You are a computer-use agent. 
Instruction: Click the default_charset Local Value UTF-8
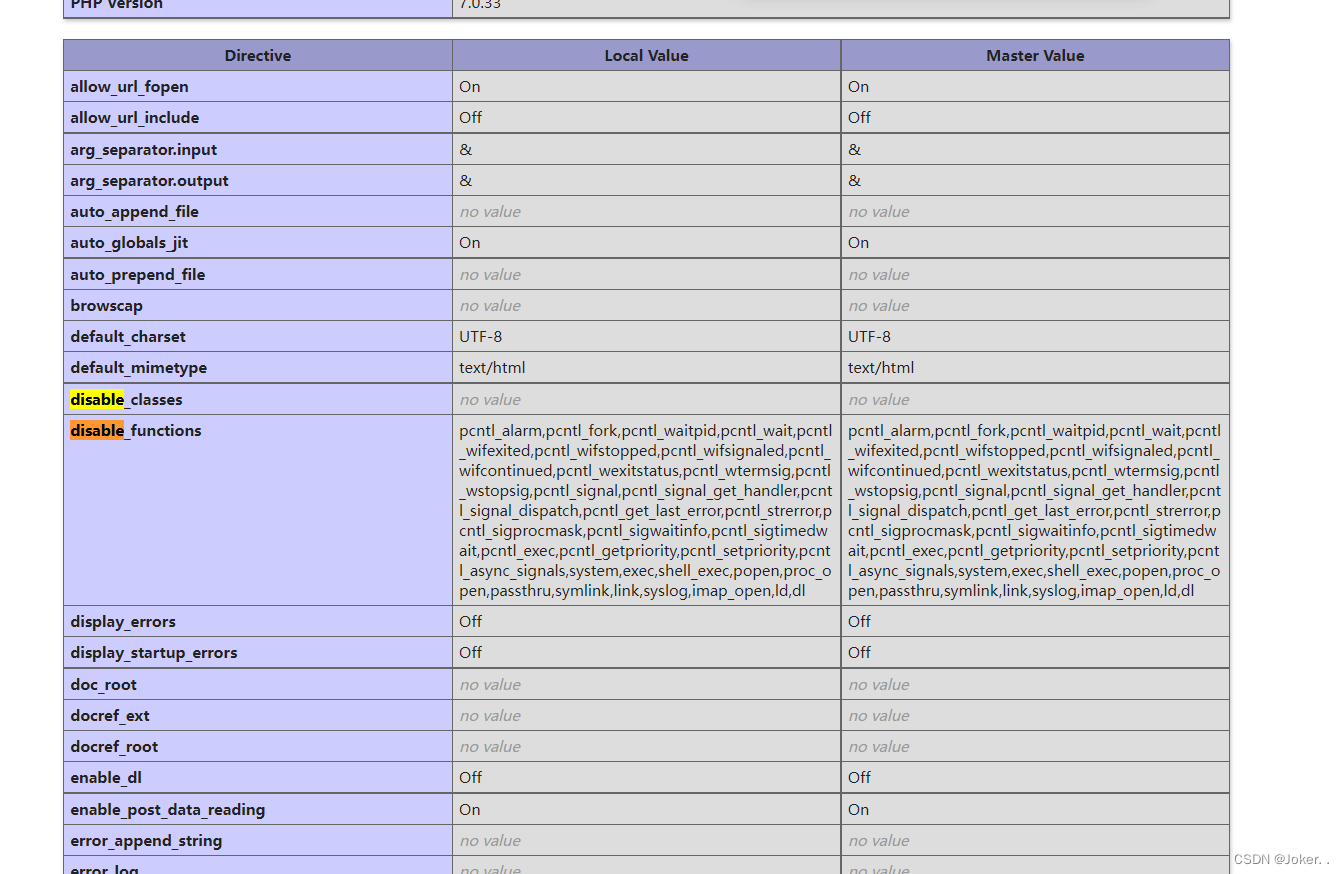(481, 337)
